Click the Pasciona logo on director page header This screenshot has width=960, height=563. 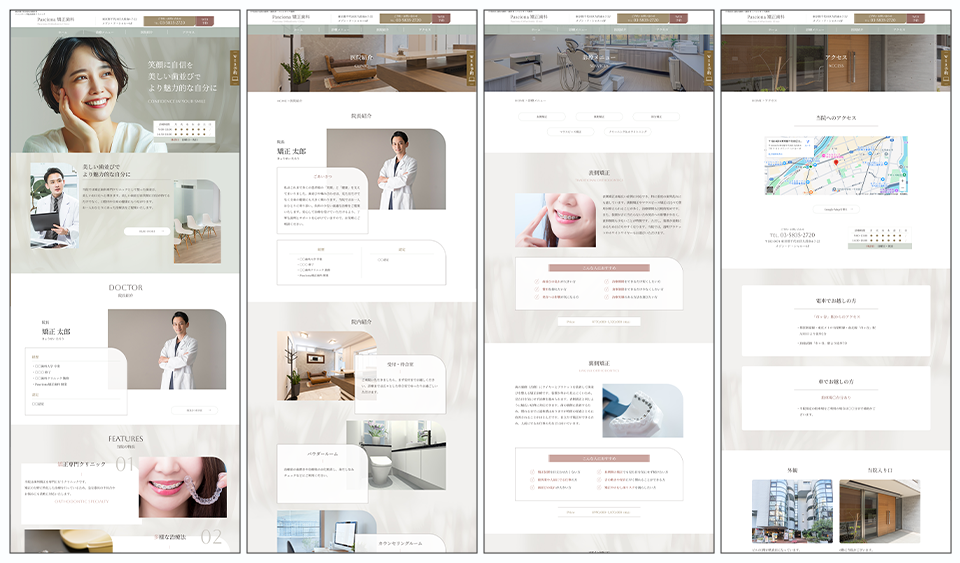(x=291, y=18)
